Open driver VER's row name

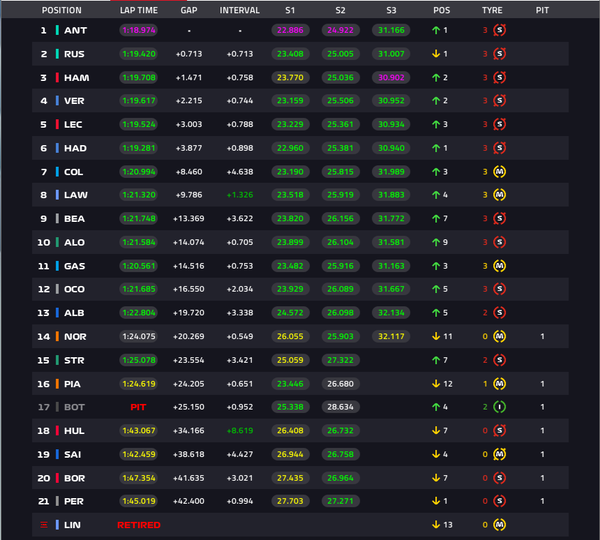(74, 101)
